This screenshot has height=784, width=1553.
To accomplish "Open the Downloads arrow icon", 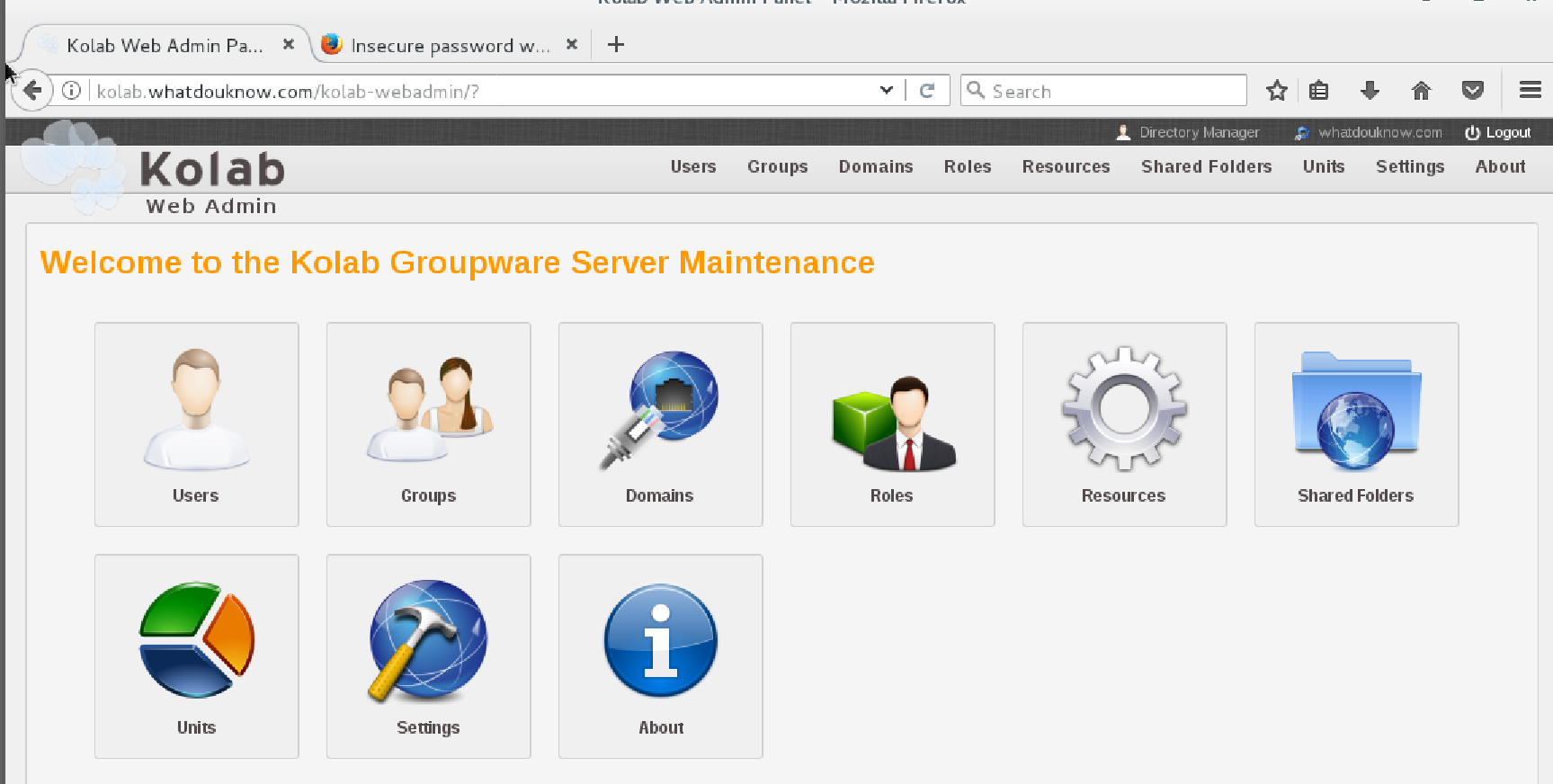I will [1370, 91].
